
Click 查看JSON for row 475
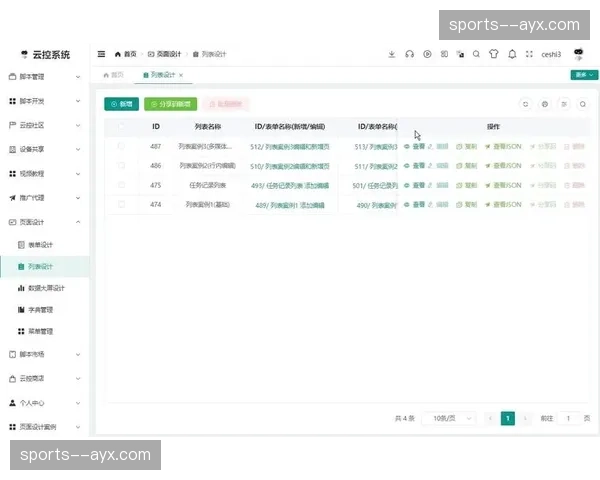point(503,185)
